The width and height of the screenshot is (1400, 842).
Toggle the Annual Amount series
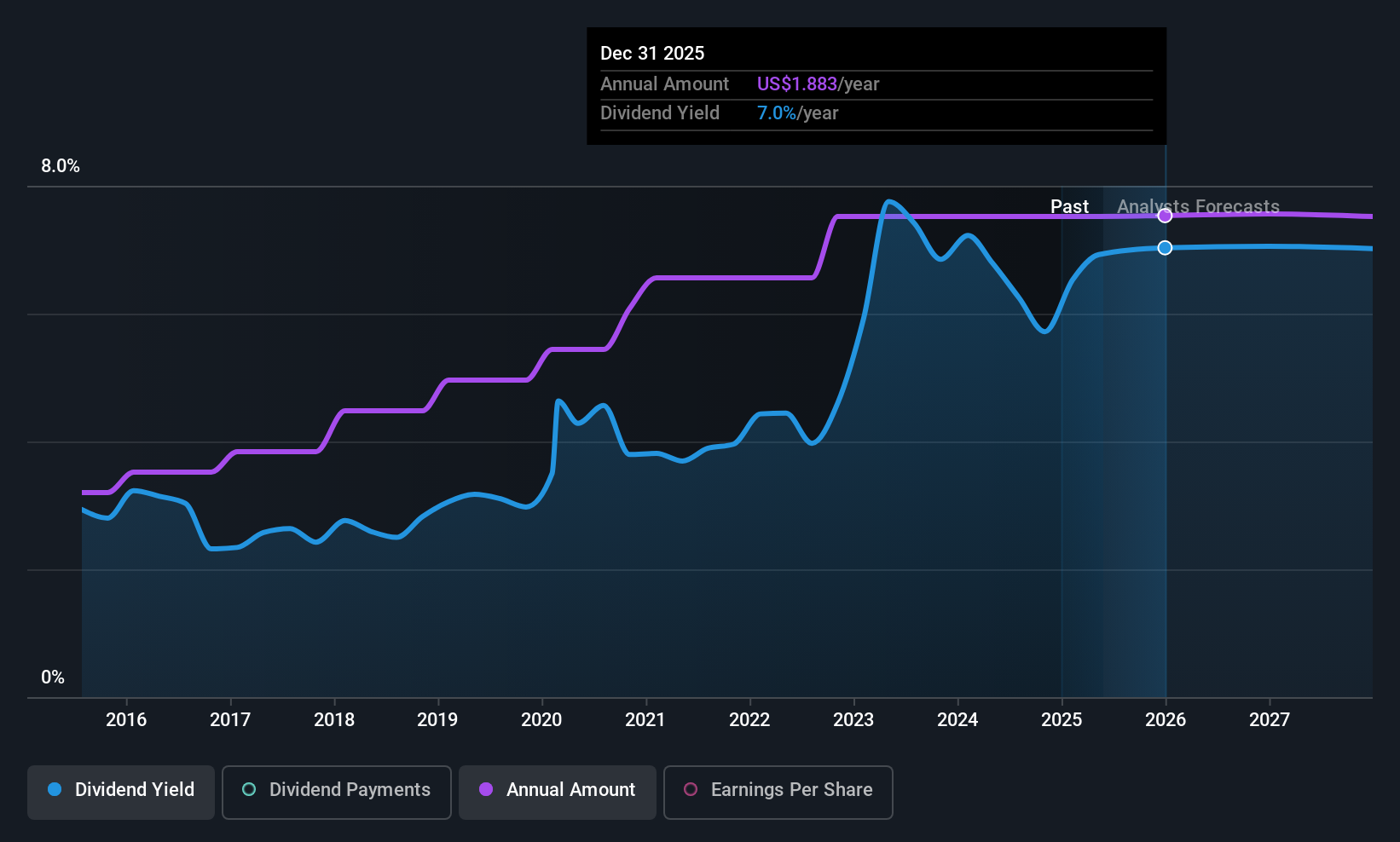coord(558,793)
